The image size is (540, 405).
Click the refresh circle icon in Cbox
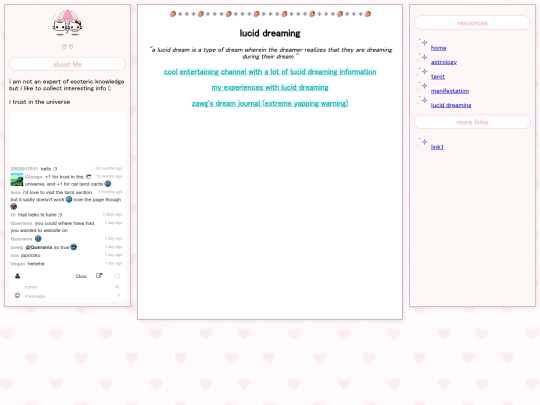117,276
